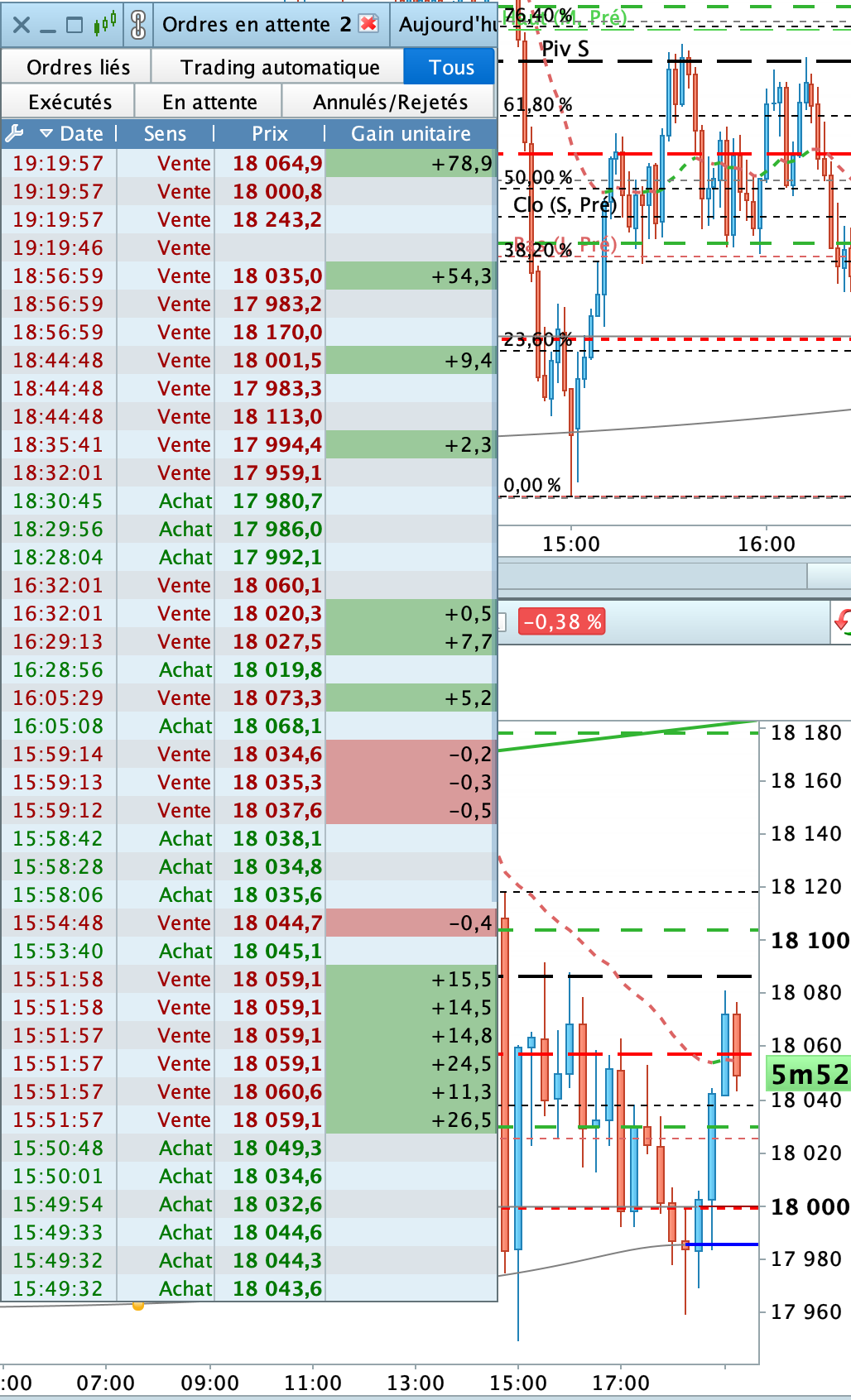Viewport: 851px width, 1400px height.
Task: Select gain cell +14,5
Action: pyautogui.click(x=411, y=1007)
